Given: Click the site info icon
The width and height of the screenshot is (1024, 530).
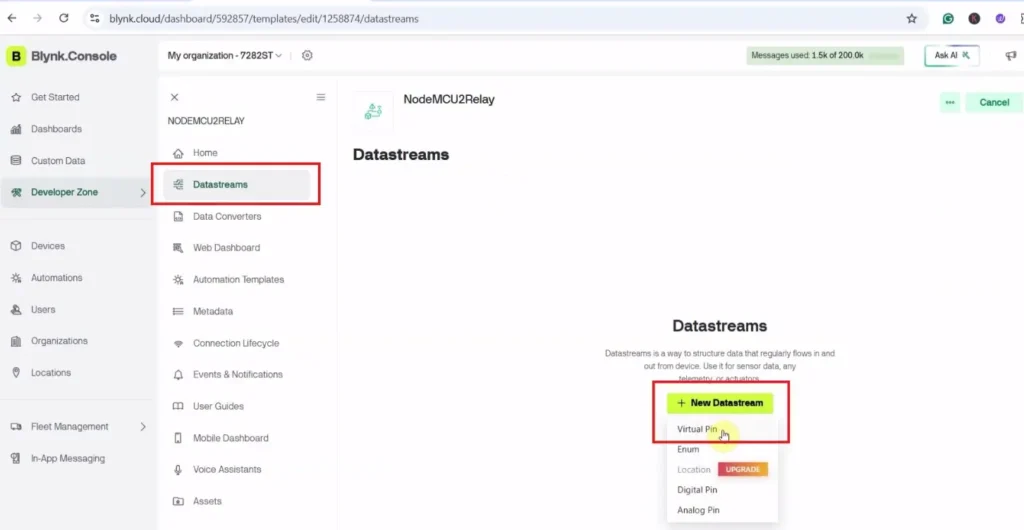Looking at the screenshot, I should coord(95,19).
